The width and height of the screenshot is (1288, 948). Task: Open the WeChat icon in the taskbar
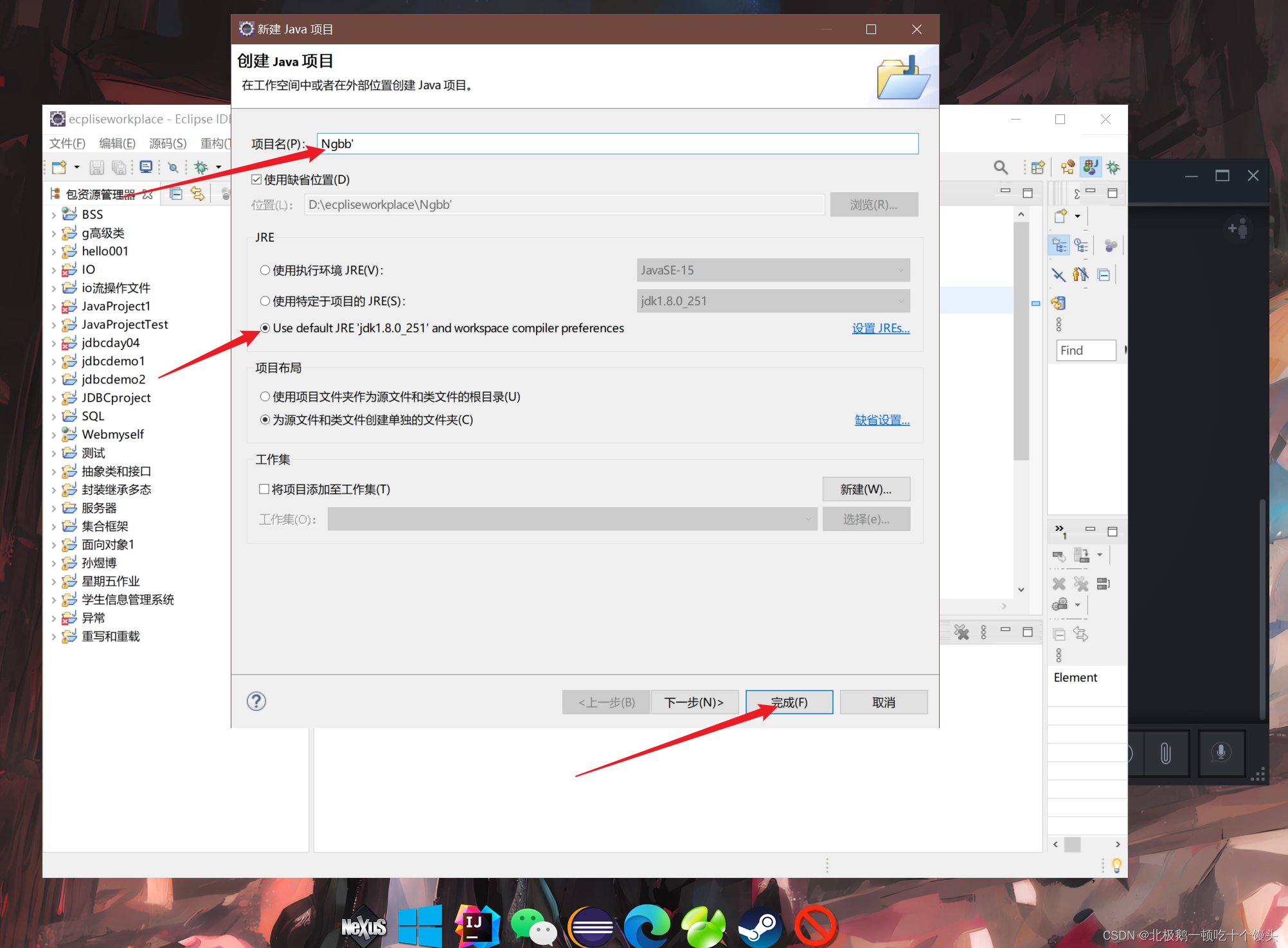click(533, 926)
